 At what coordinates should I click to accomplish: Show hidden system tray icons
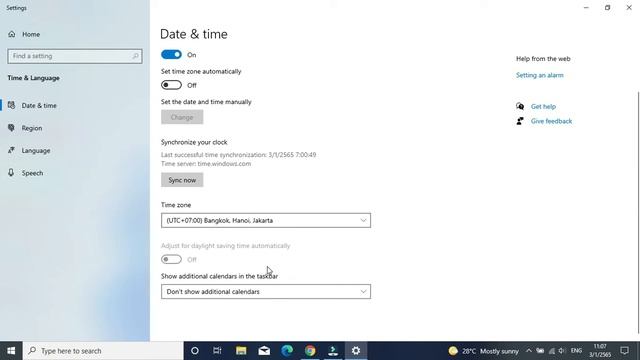tap(529, 351)
